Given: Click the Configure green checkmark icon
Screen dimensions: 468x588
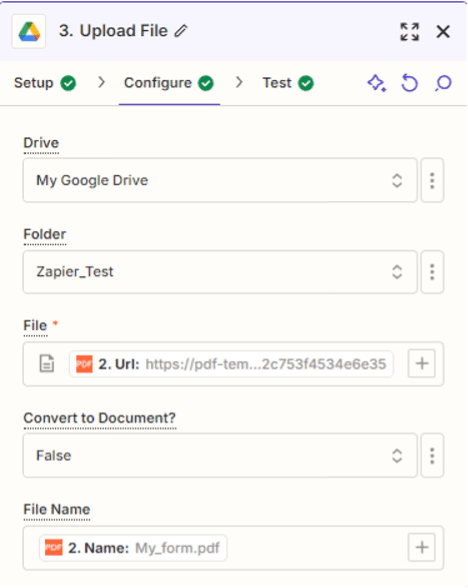Looking at the screenshot, I should coord(206,83).
